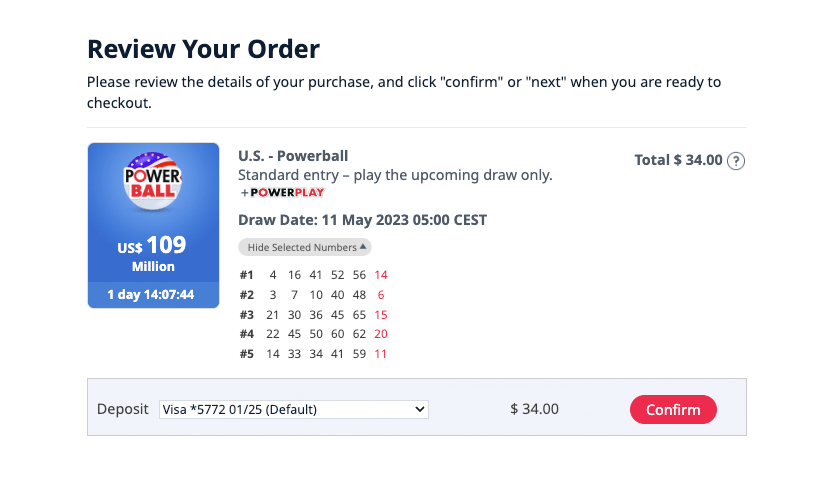Select line #1 of the chosen numbers

pos(314,275)
